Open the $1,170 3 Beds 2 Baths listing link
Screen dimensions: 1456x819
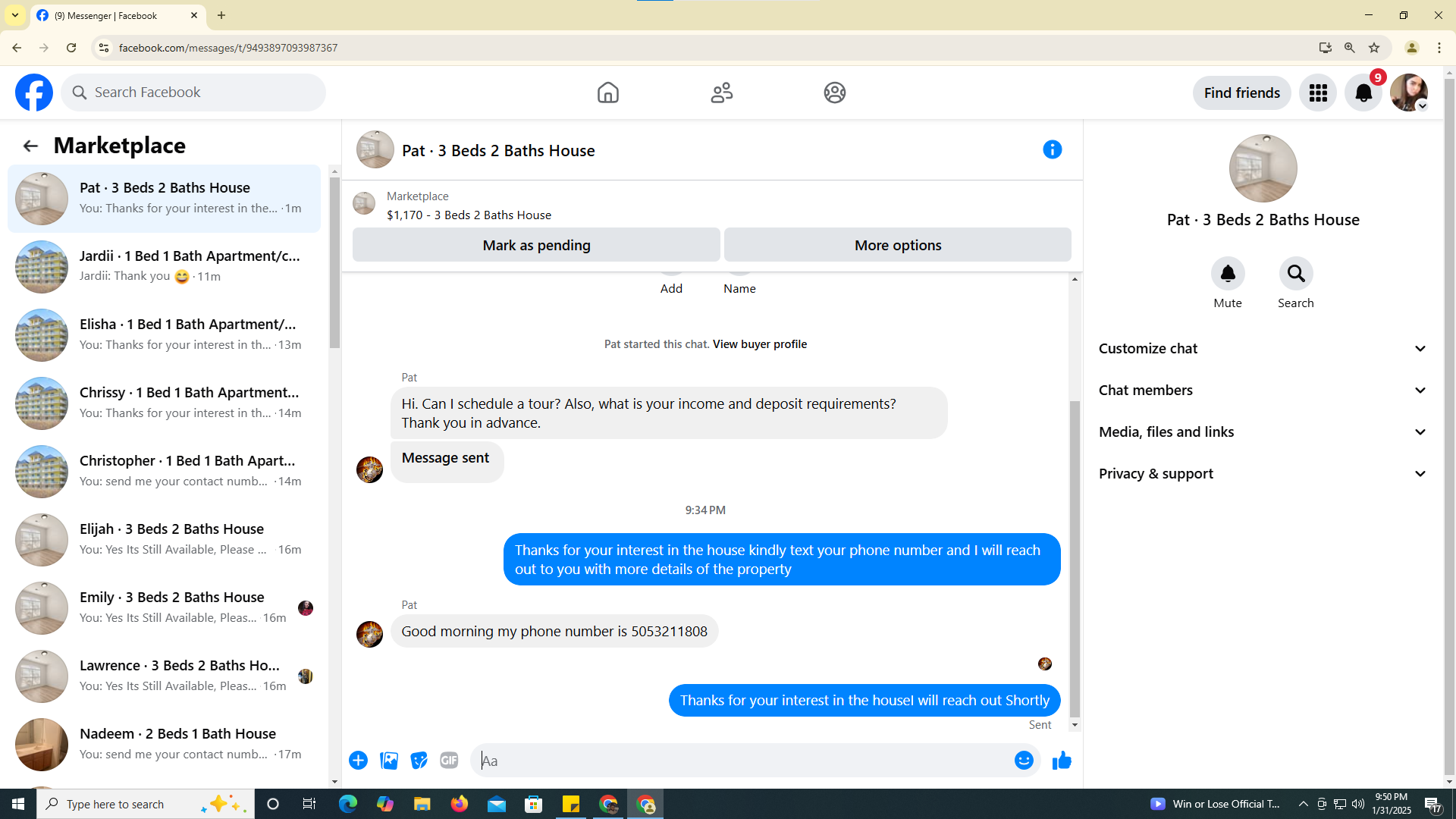pos(469,215)
